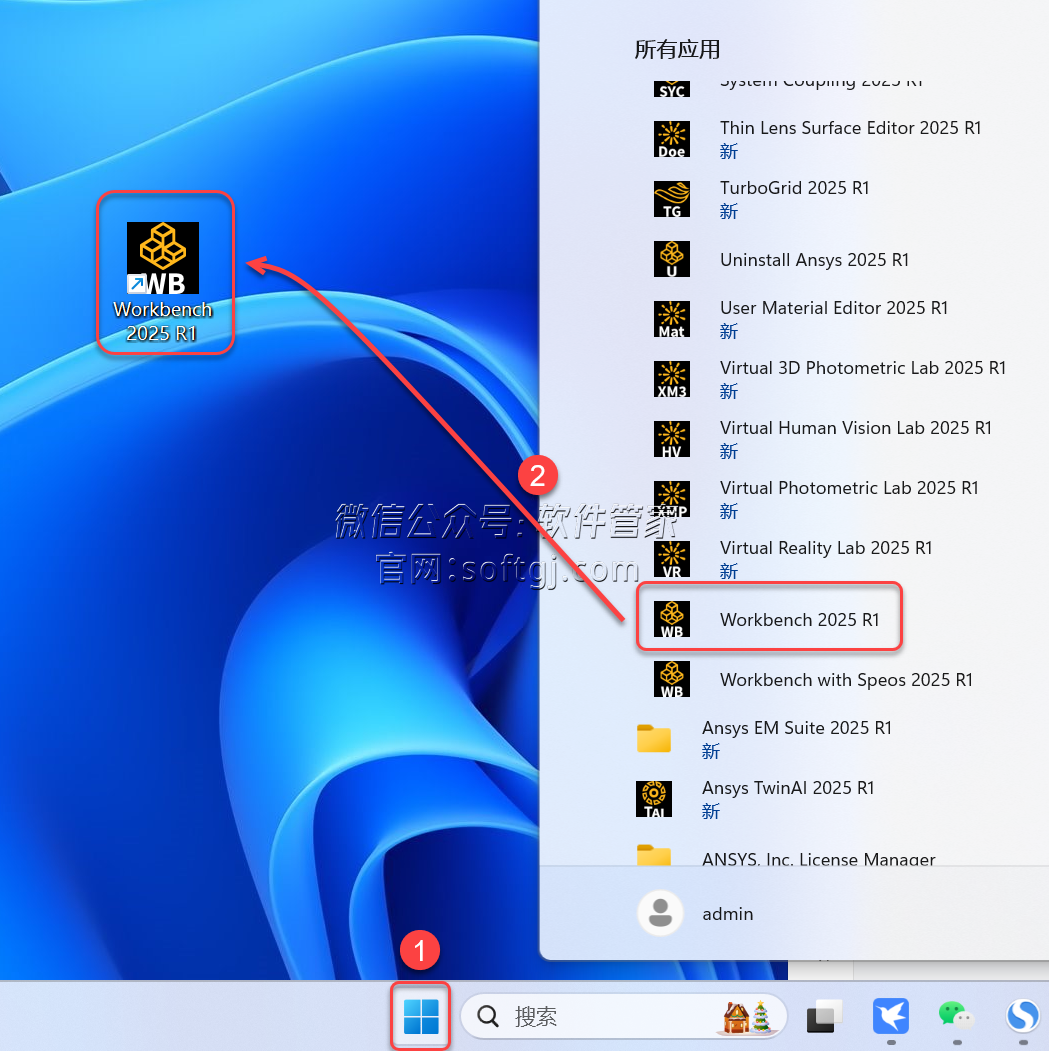Viewport: 1049px width, 1051px height.
Task: Open Task View from the taskbar
Action: pos(824,1016)
